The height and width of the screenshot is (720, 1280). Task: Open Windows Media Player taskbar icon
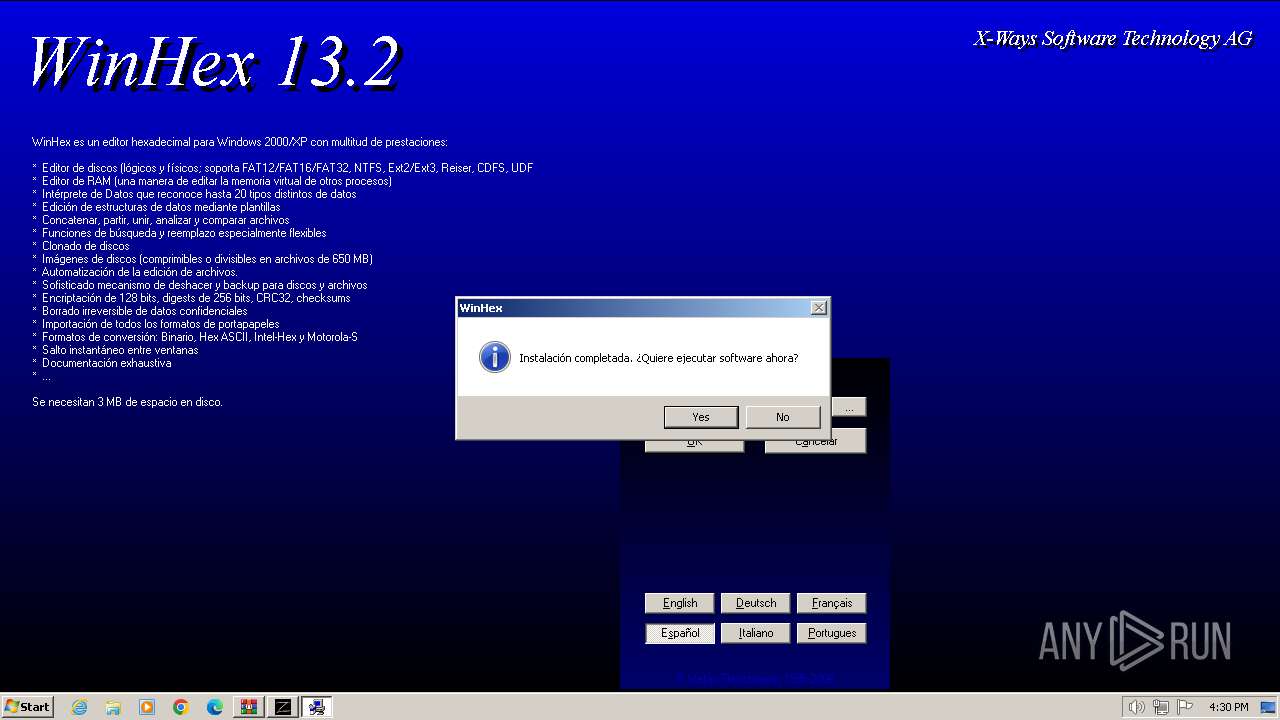[x=147, y=707]
